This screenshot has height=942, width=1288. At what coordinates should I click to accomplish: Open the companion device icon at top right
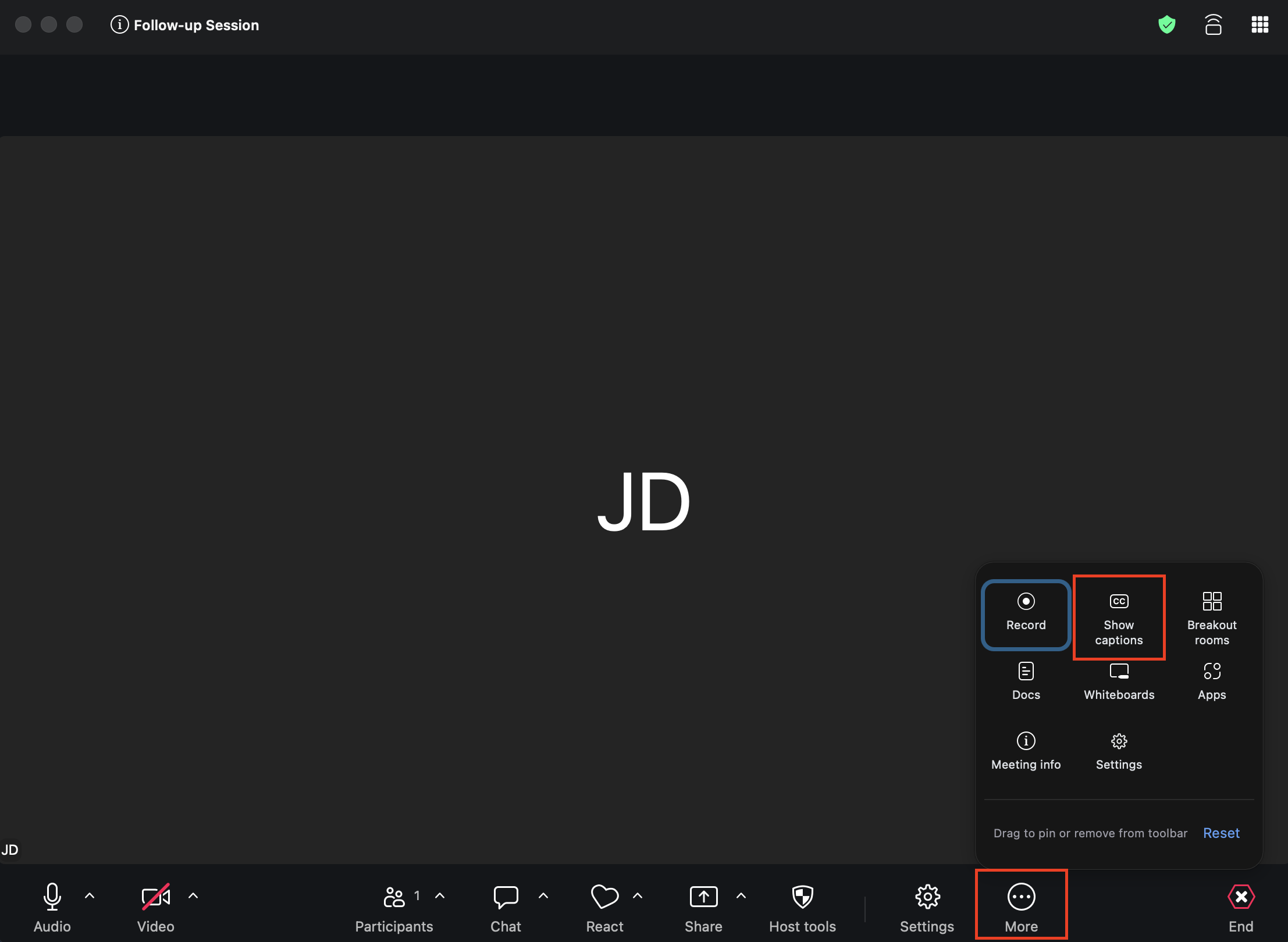pyautogui.click(x=1213, y=25)
